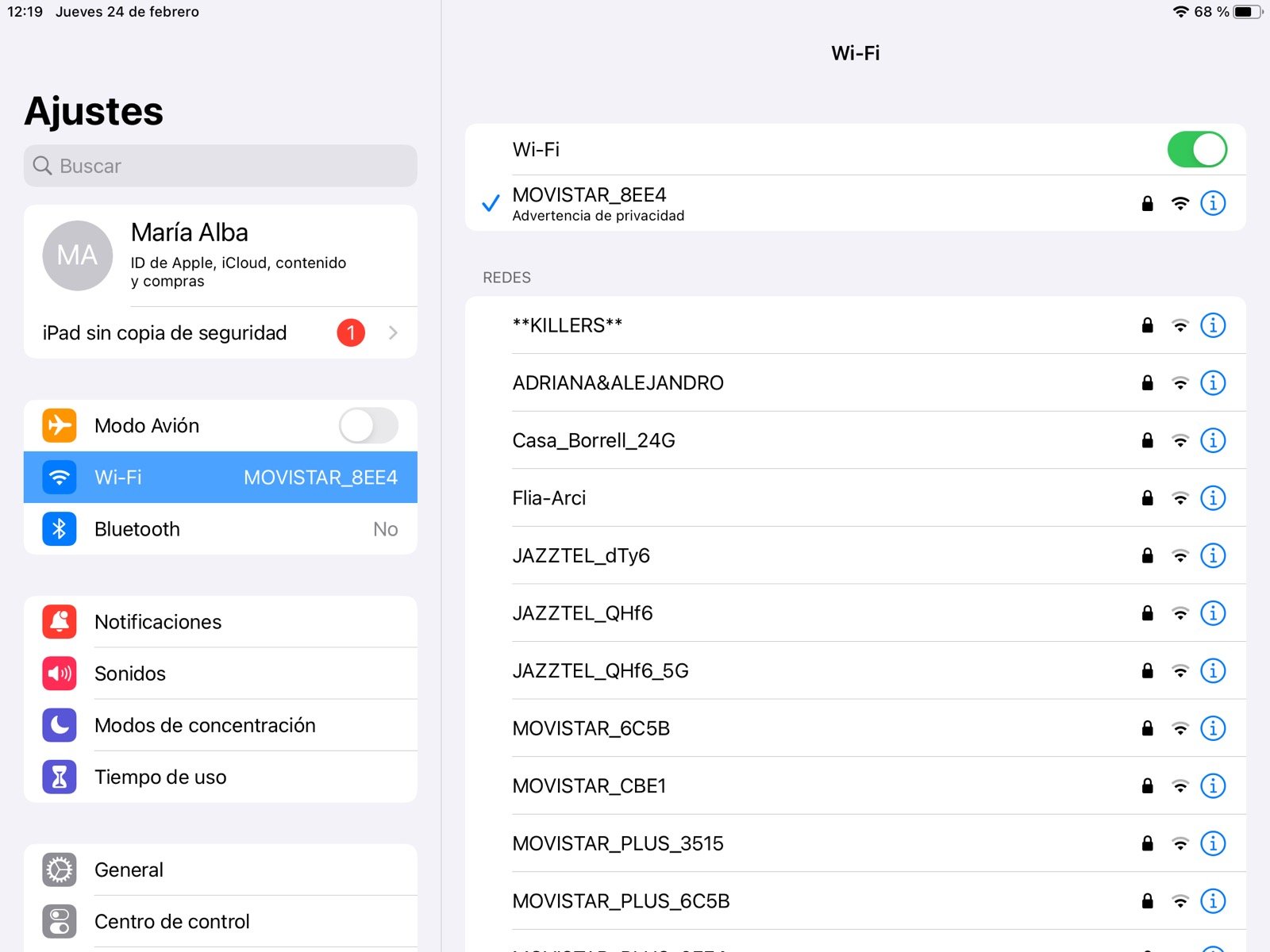Tap the Modo Avión airplane icon
1270x952 pixels.
point(60,426)
